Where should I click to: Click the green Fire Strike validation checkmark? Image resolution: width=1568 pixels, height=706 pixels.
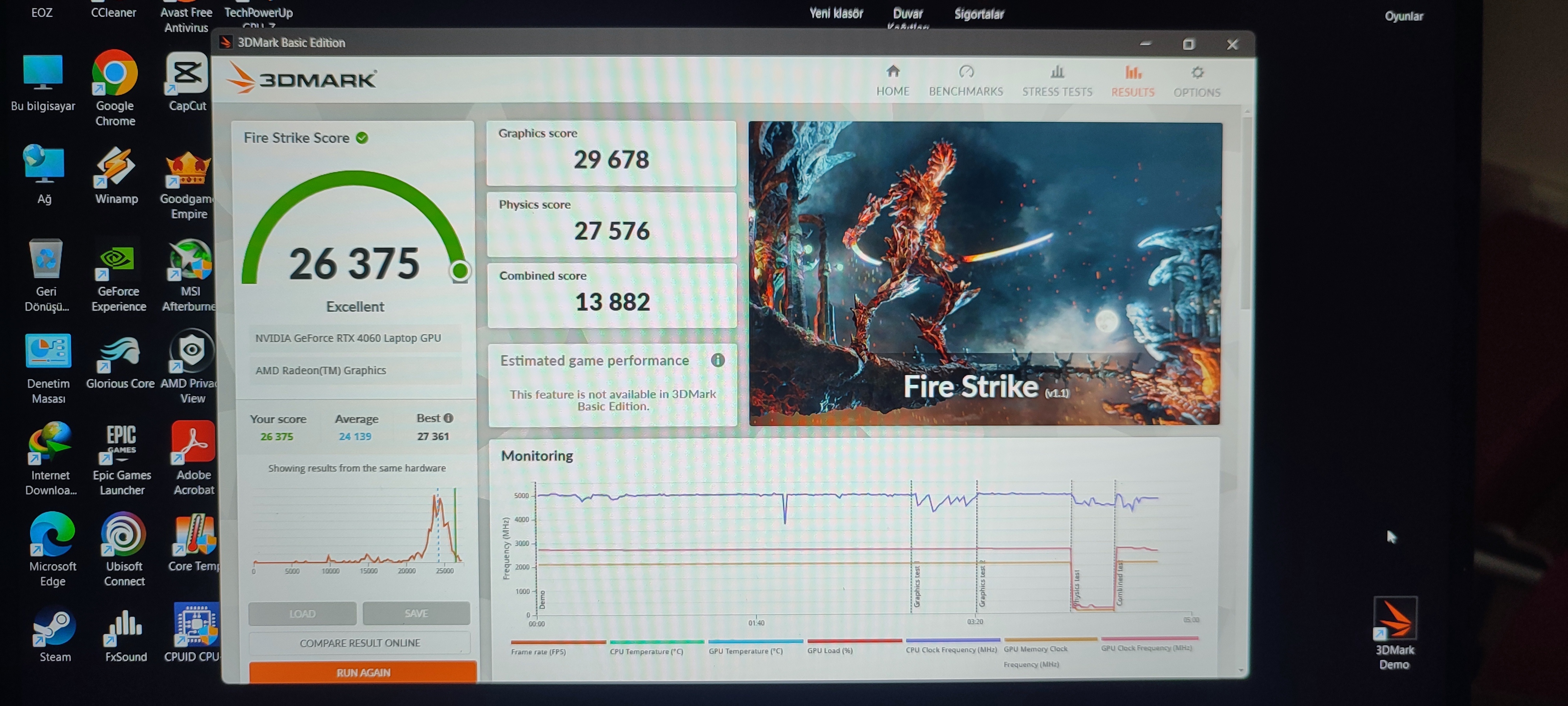pyautogui.click(x=362, y=138)
